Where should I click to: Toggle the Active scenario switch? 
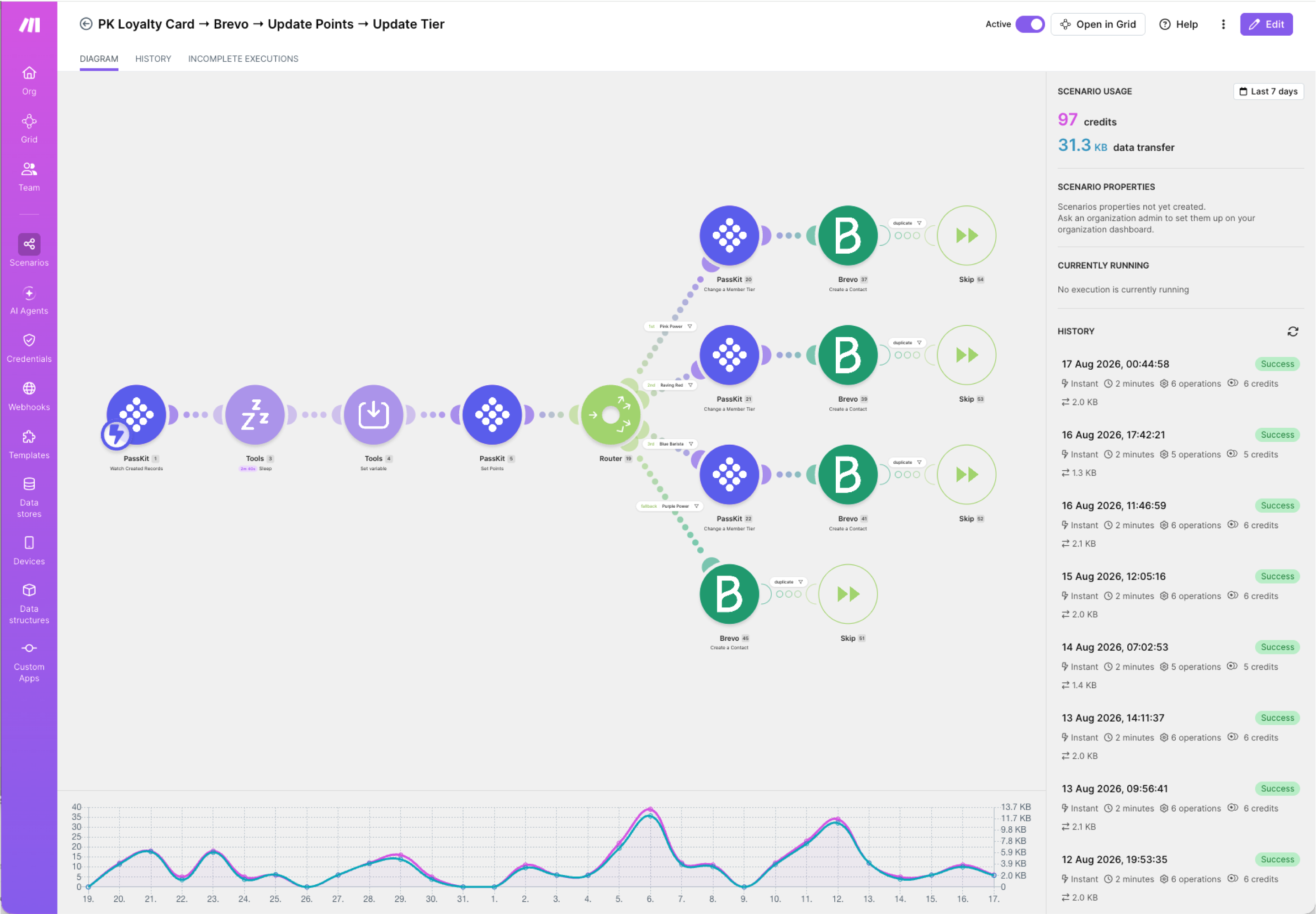coord(1029,24)
